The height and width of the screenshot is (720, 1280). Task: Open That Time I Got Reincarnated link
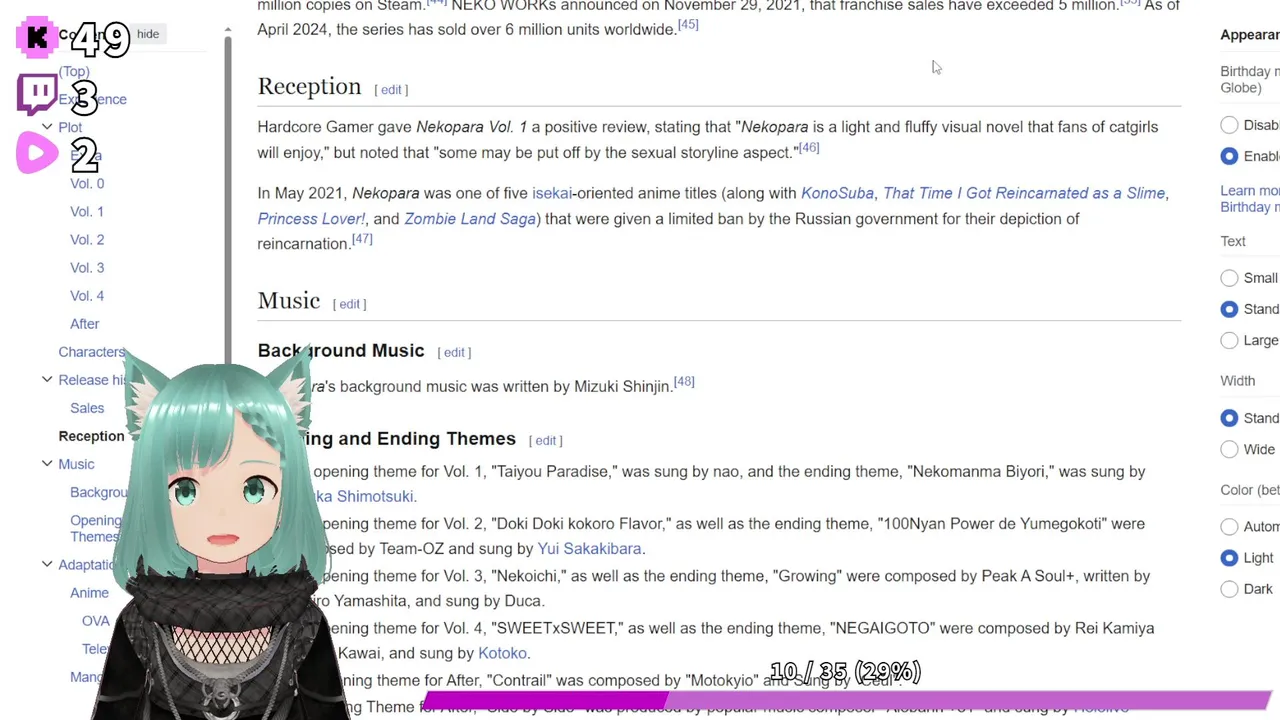tap(1024, 193)
